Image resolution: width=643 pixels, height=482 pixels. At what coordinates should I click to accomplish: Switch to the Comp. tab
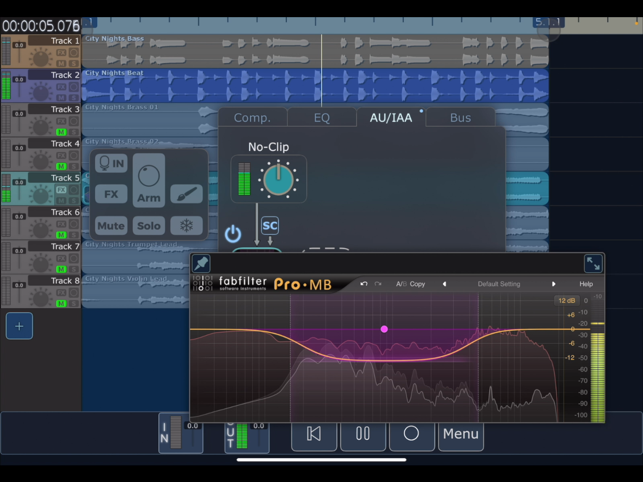pyautogui.click(x=252, y=118)
